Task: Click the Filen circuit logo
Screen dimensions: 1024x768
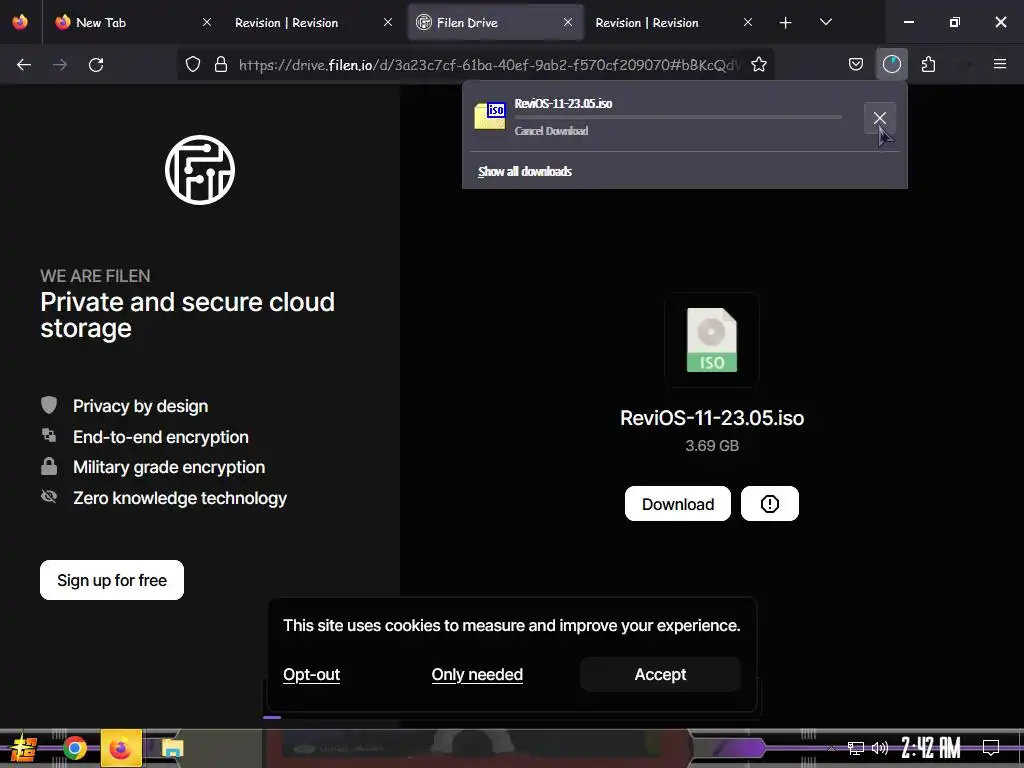Action: (200, 170)
